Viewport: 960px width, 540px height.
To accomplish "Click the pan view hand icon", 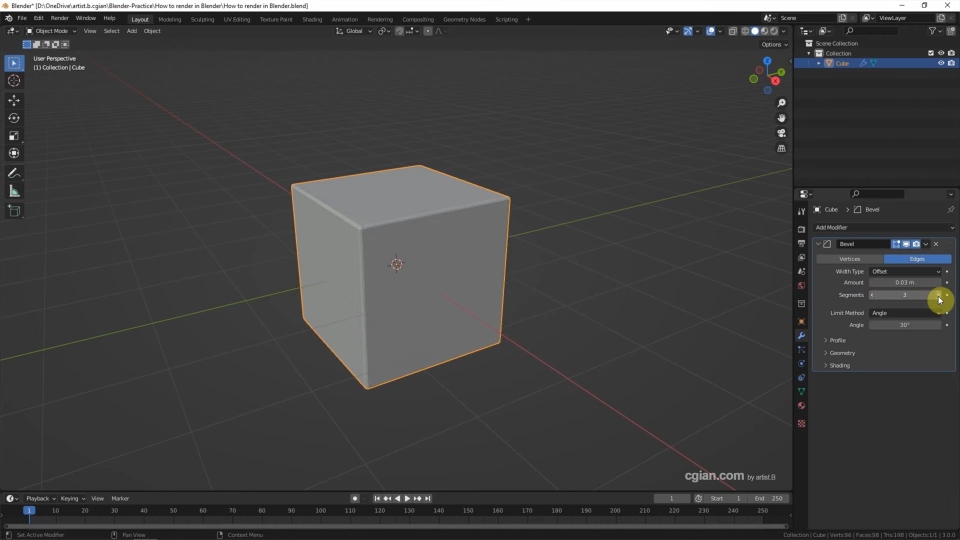I will (x=781, y=118).
